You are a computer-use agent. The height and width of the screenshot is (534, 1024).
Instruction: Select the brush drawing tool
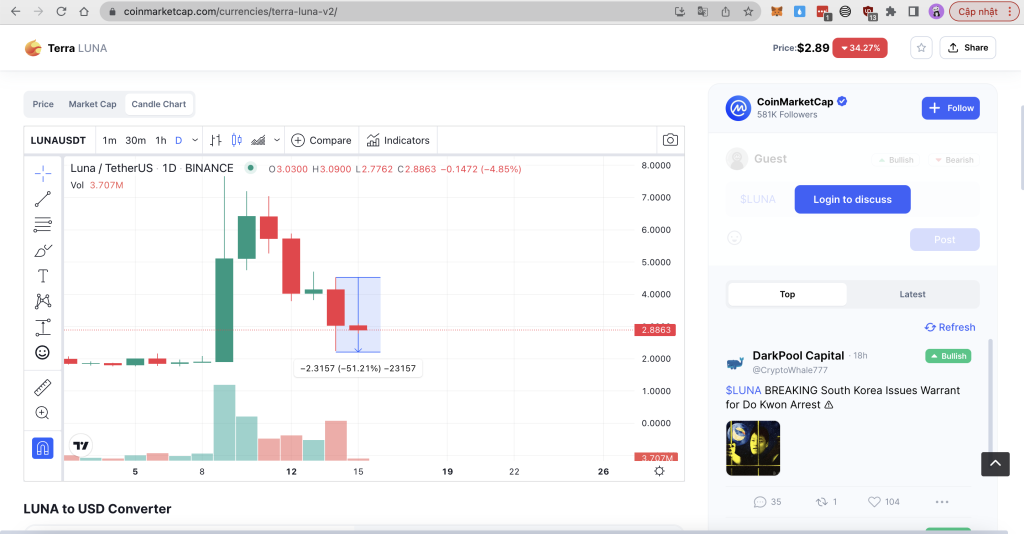click(x=42, y=251)
